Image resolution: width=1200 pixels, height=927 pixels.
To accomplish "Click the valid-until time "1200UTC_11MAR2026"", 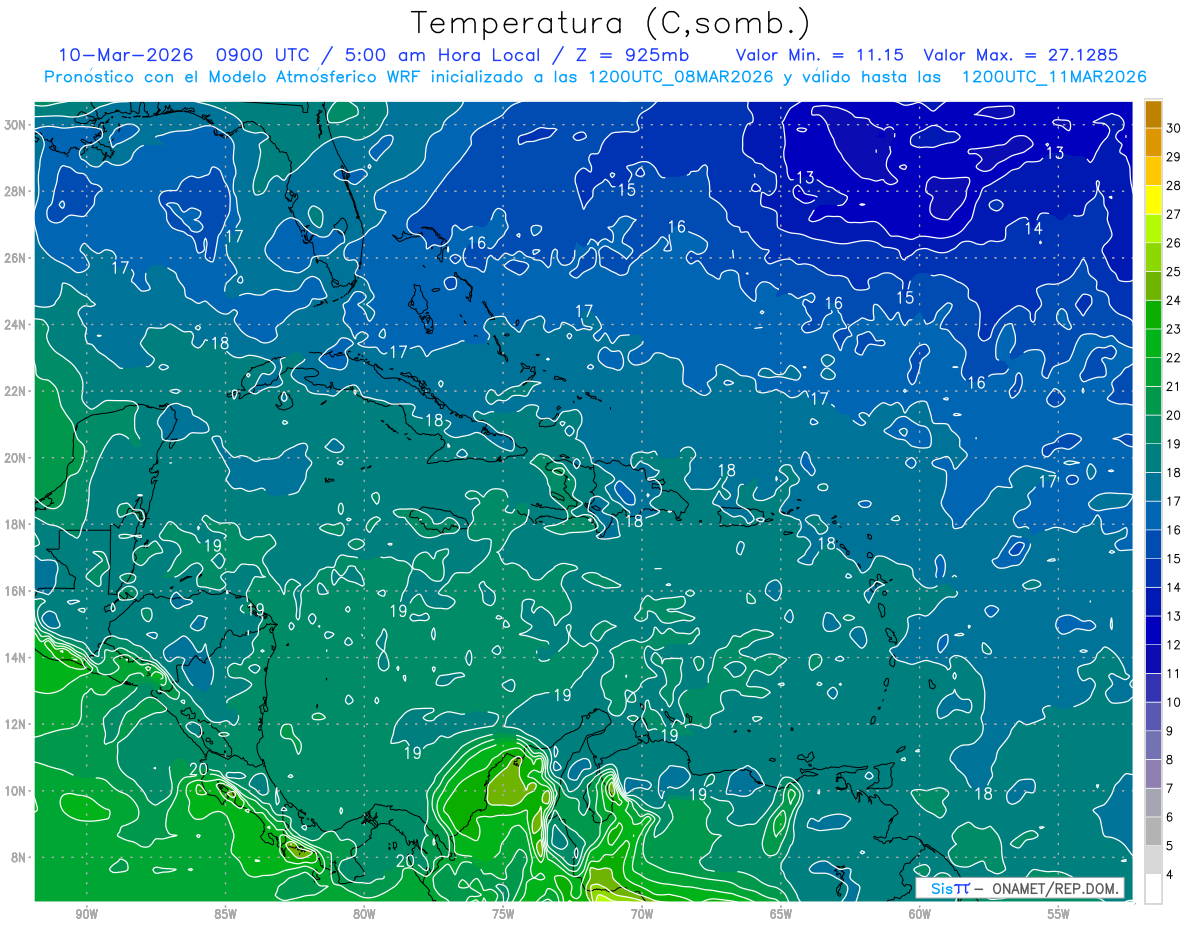I will [1053, 77].
